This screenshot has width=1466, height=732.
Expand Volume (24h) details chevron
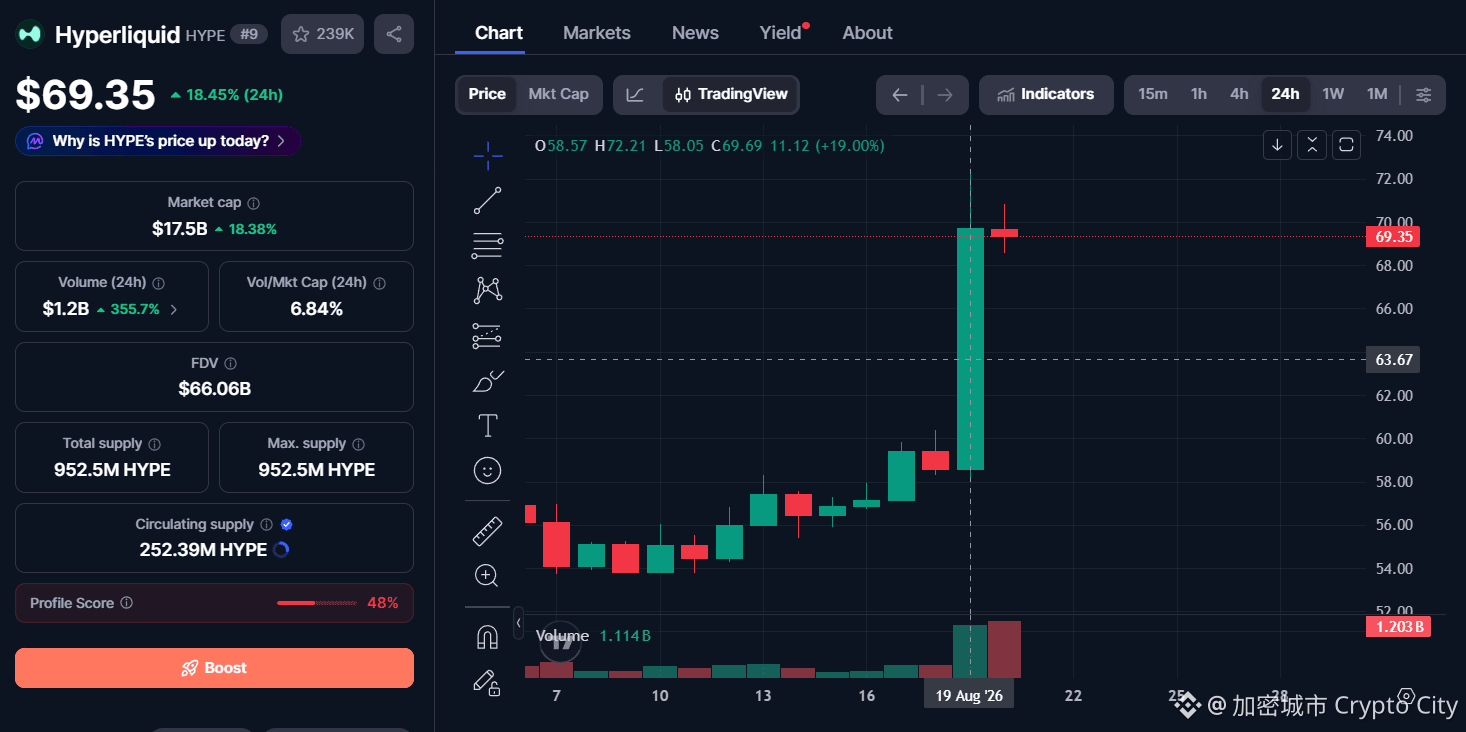pos(174,310)
